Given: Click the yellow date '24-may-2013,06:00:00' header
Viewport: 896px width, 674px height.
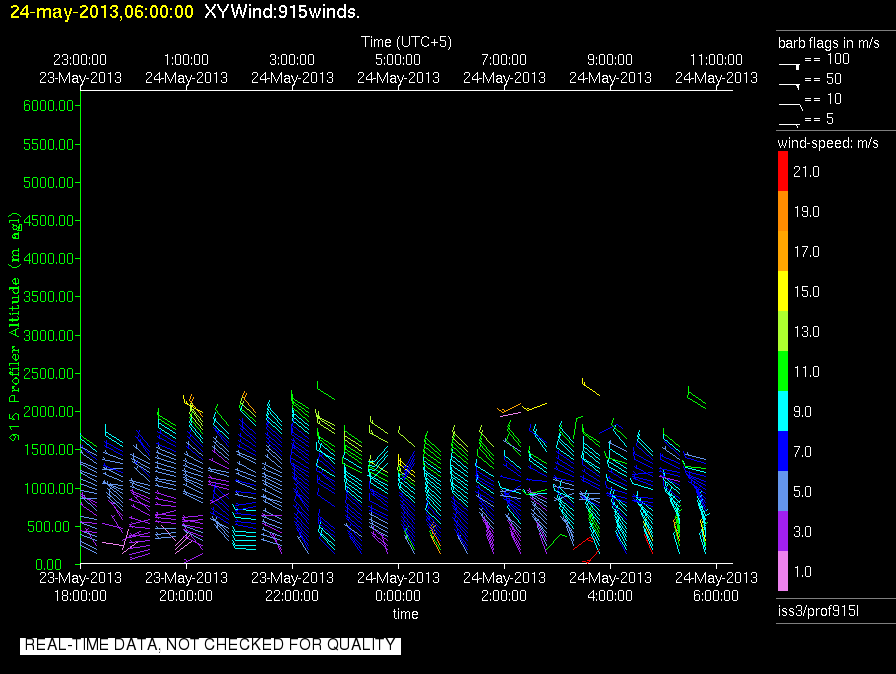Looking at the screenshot, I should tap(102, 11).
